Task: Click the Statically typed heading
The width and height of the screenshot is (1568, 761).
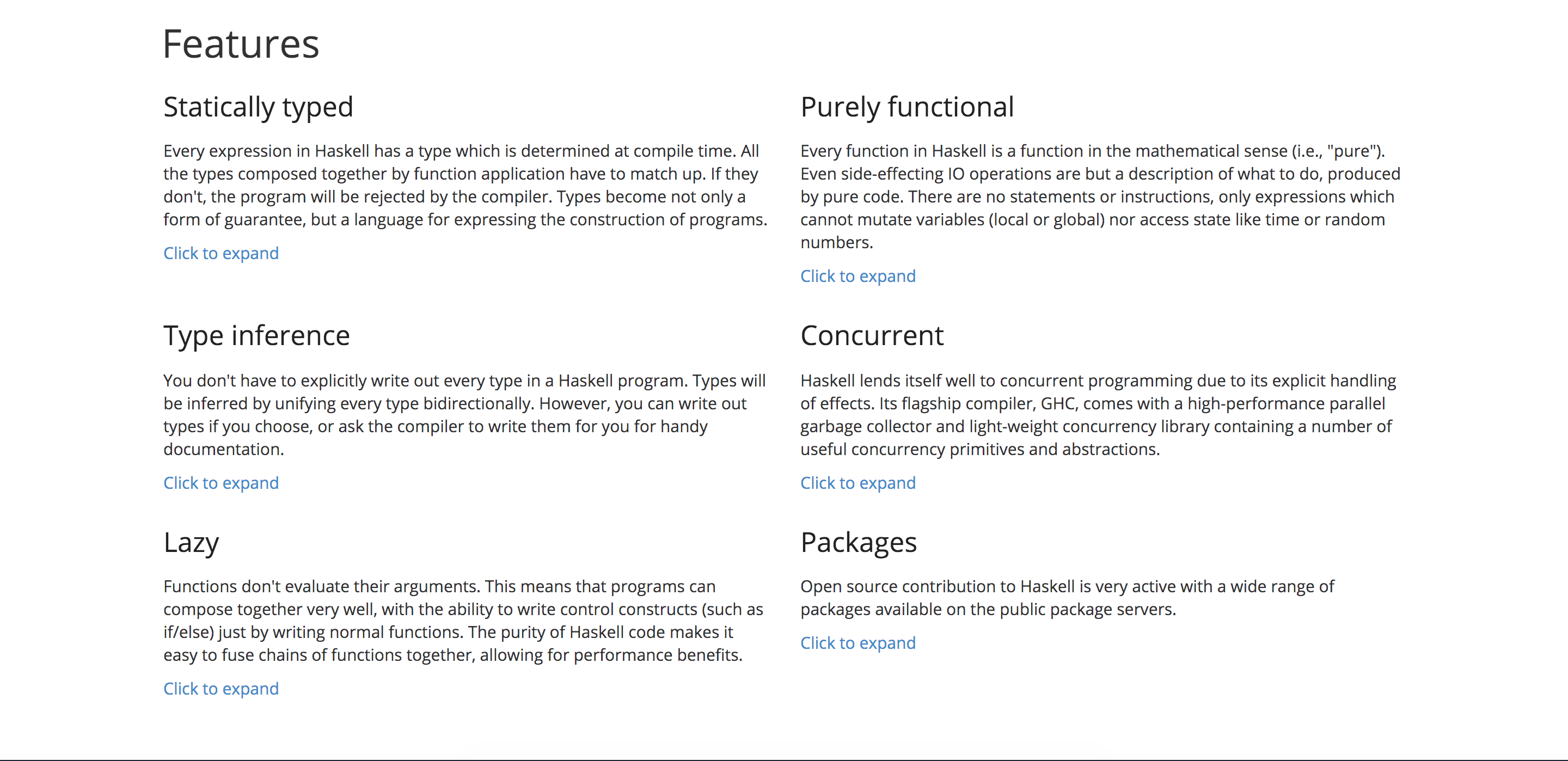Action: pyautogui.click(x=258, y=107)
